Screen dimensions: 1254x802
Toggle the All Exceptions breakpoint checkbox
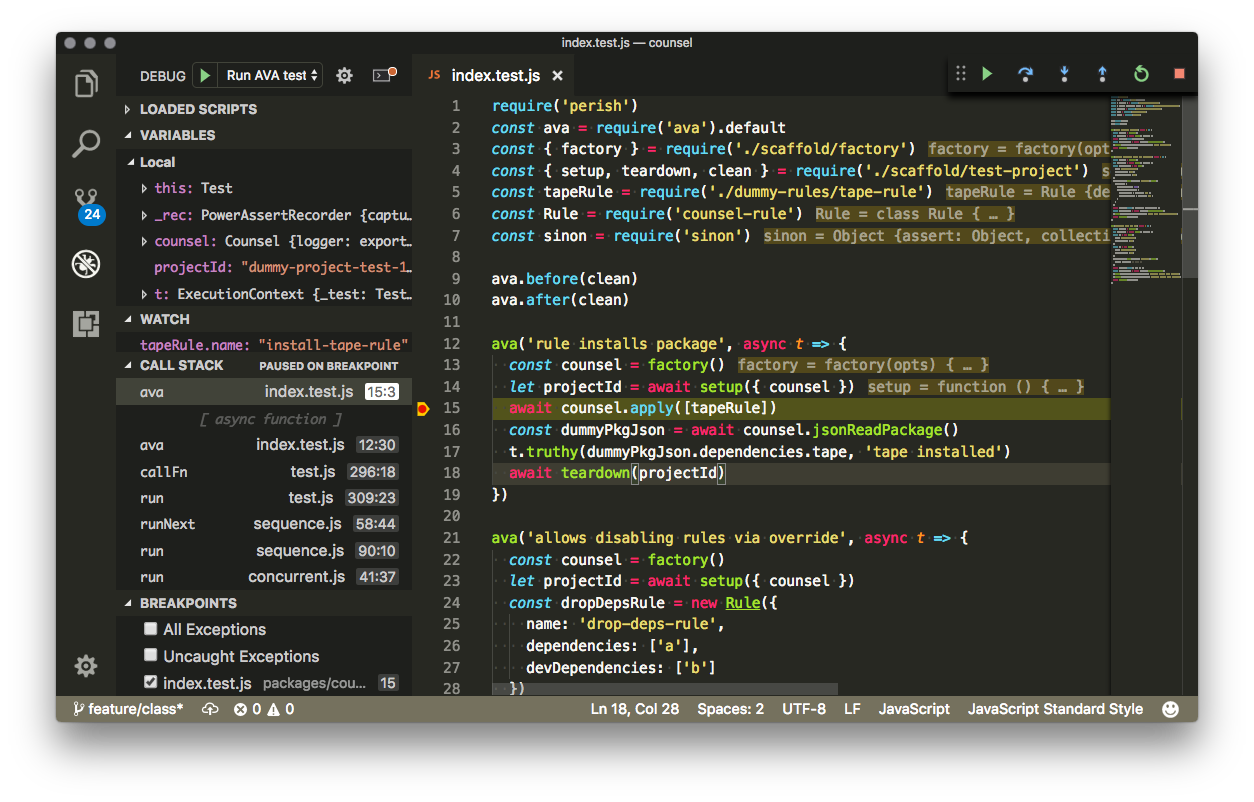(x=151, y=629)
